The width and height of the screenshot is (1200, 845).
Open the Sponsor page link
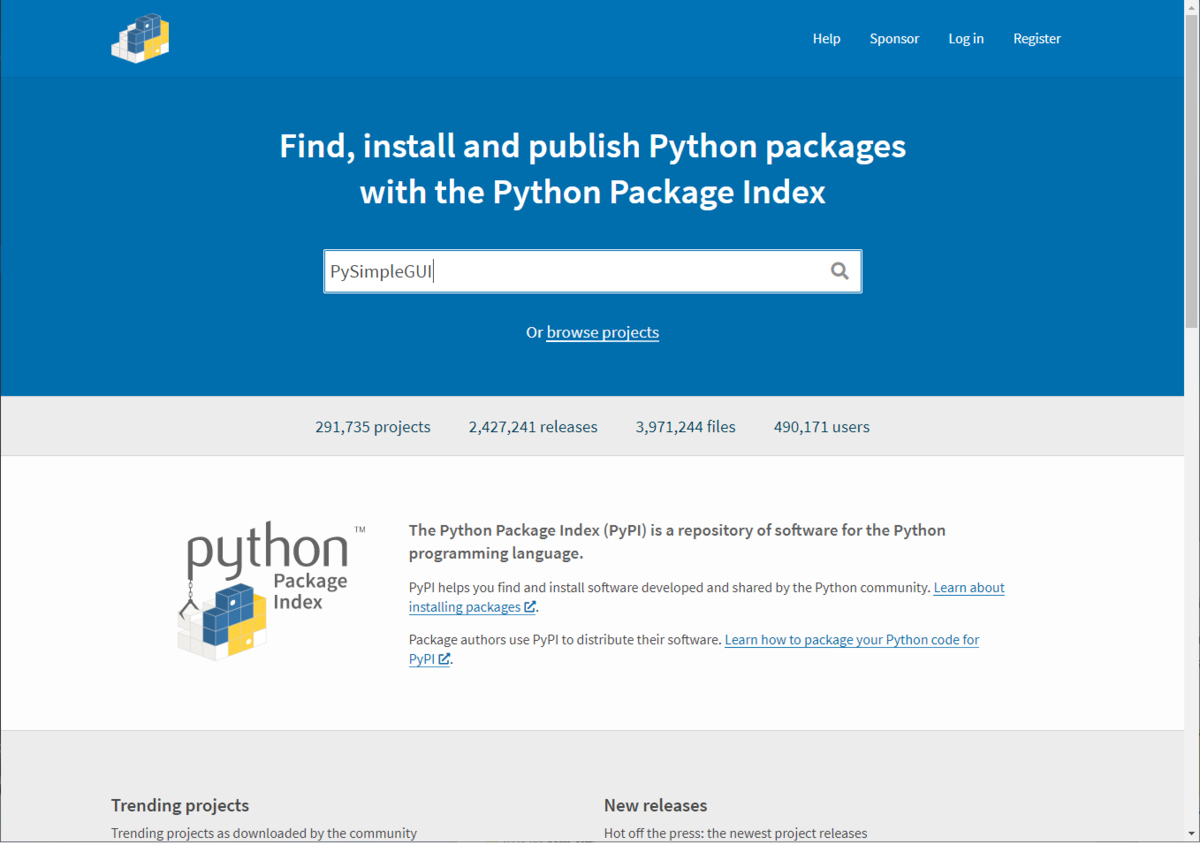[894, 38]
